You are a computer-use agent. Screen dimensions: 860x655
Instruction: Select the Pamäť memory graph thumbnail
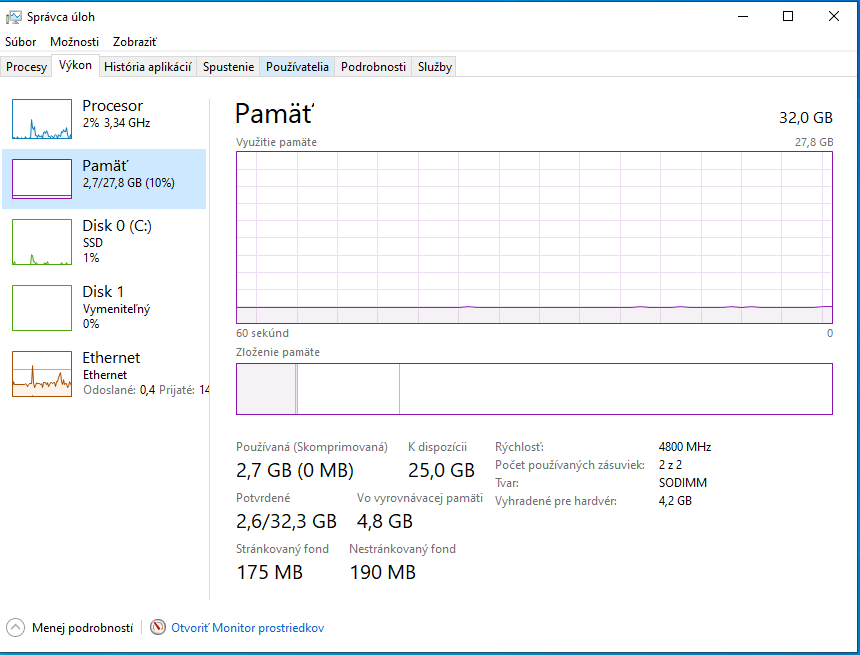pyautogui.click(x=42, y=179)
